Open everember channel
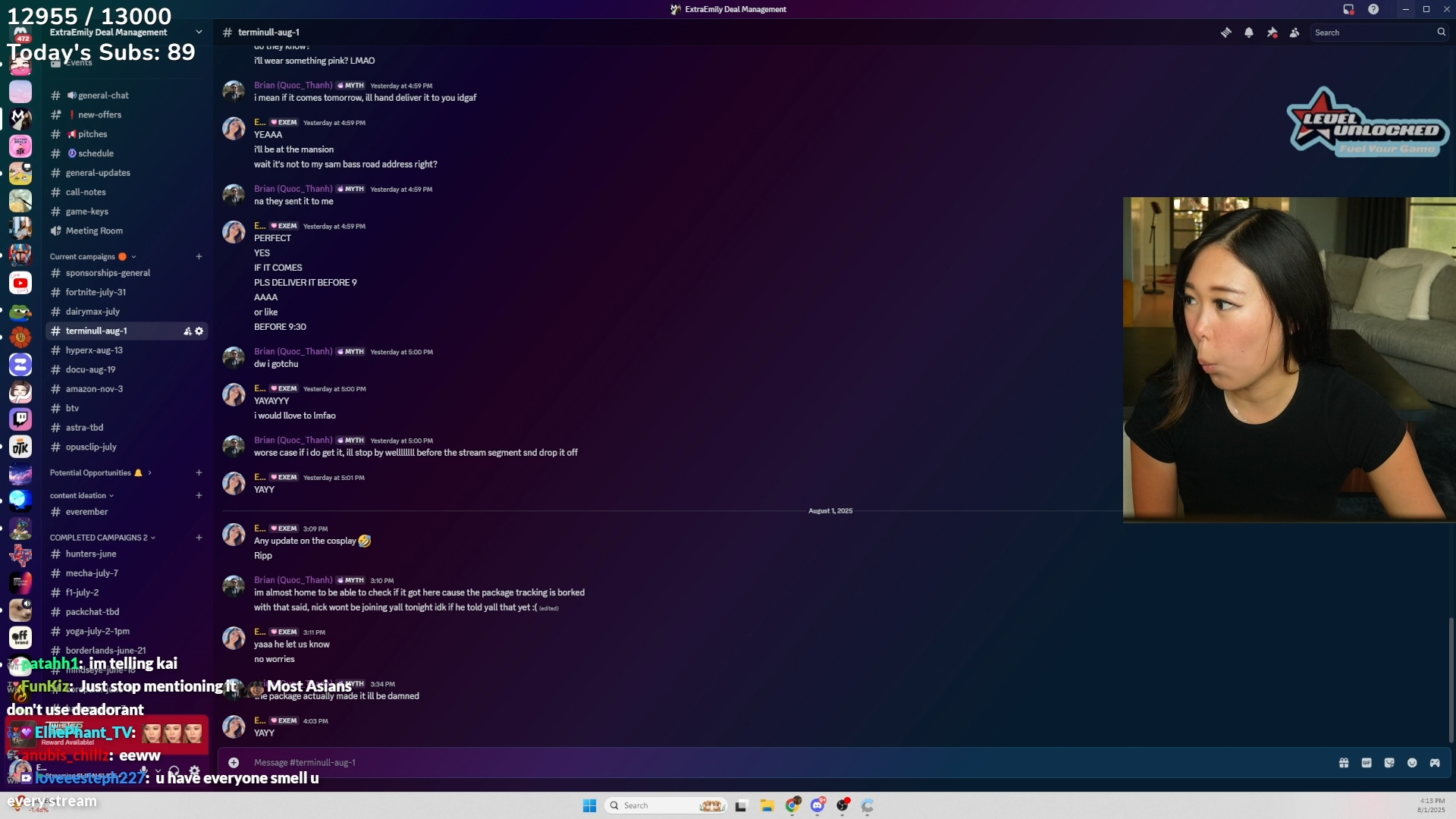The width and height of the screenshot is (1456, 819). pyautogui.click(x=127, y=512)
